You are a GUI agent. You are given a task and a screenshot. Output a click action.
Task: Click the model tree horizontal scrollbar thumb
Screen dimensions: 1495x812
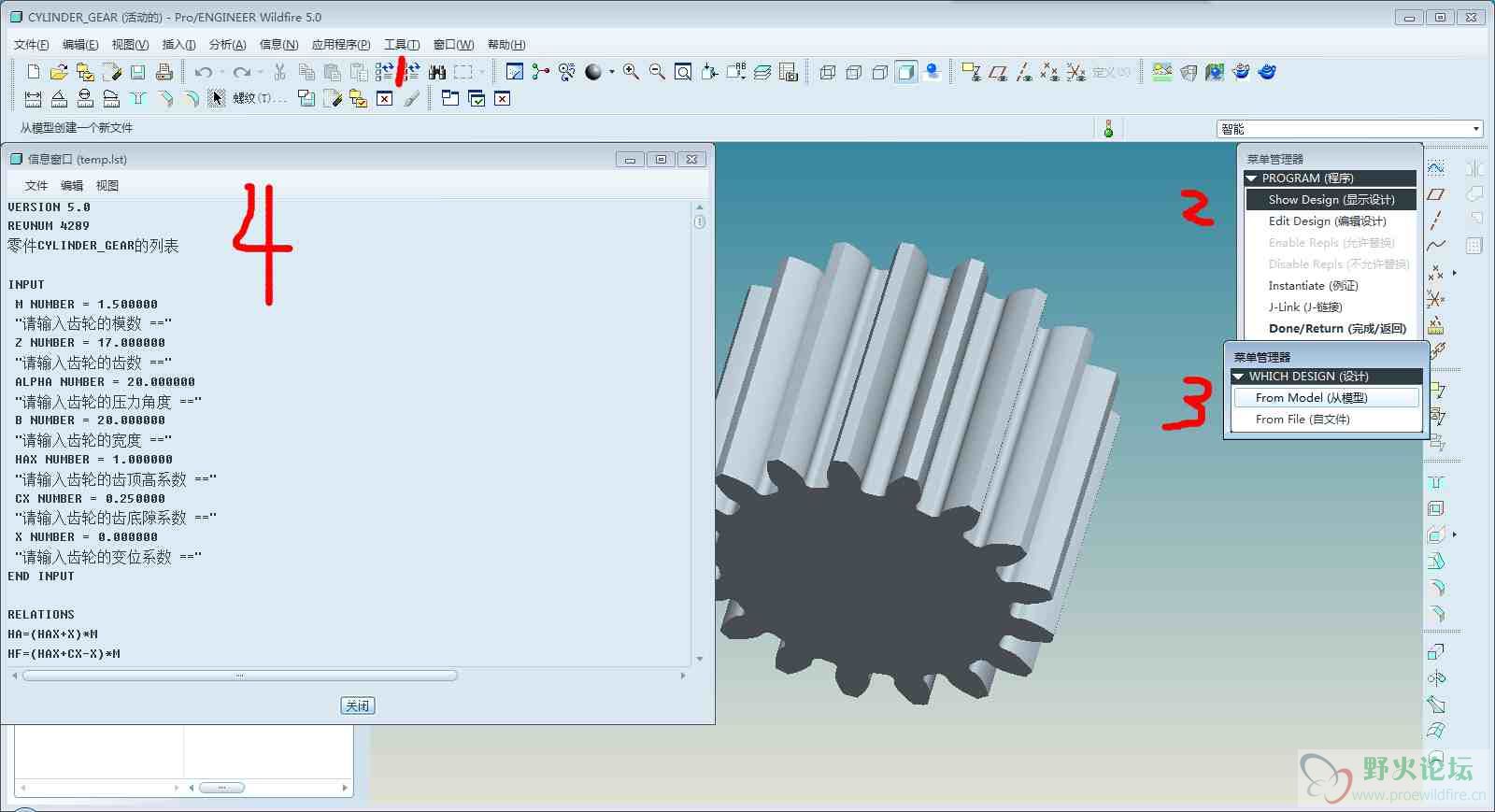(x=222, y=788)
